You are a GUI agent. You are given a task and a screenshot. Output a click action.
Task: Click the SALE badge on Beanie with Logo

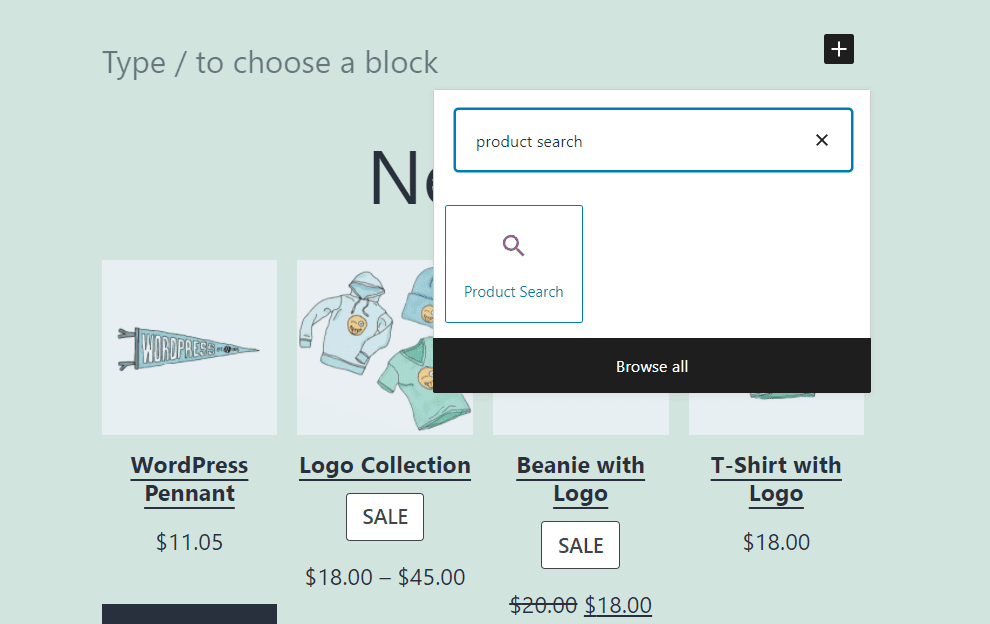[580, 545]
